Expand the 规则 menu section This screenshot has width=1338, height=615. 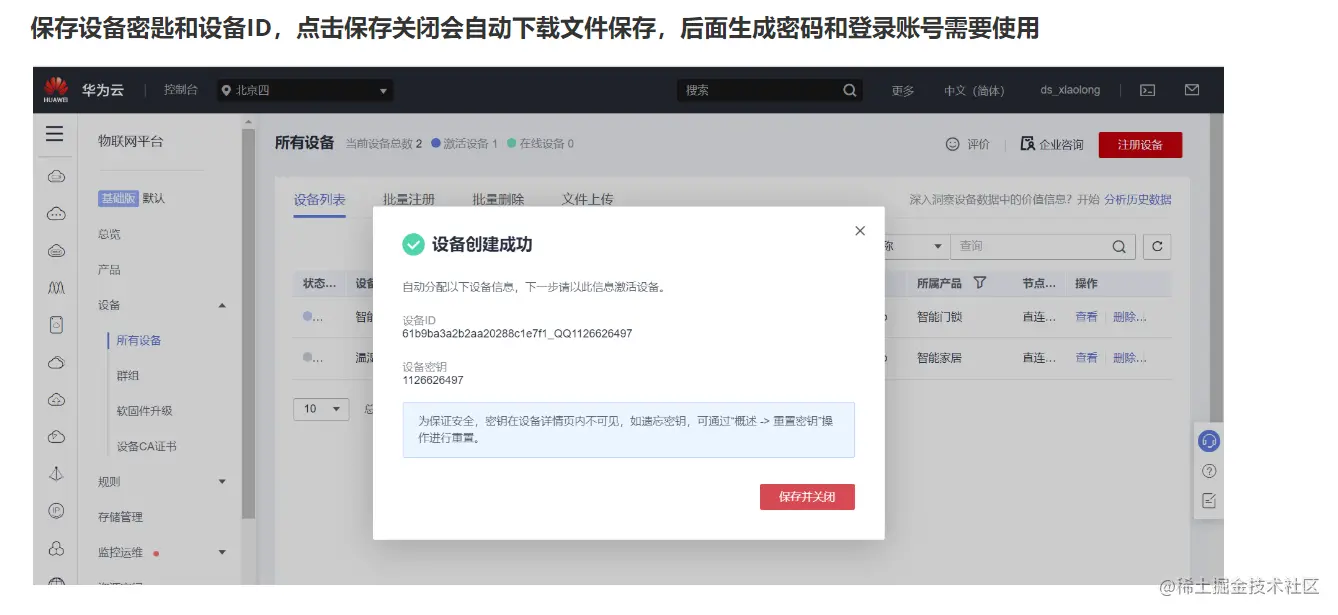[222, 482]
